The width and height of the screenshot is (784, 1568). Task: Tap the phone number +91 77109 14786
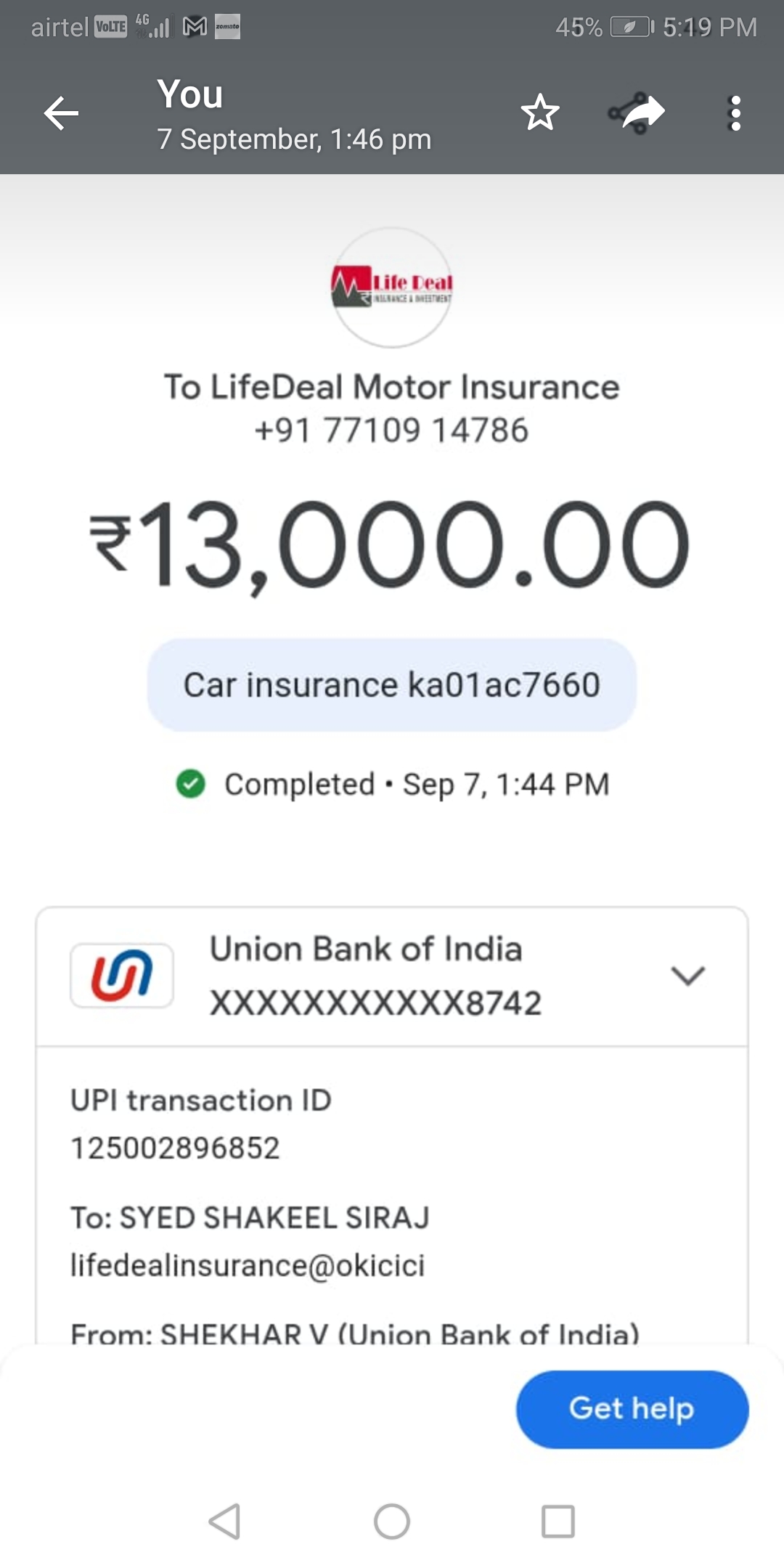391,430
